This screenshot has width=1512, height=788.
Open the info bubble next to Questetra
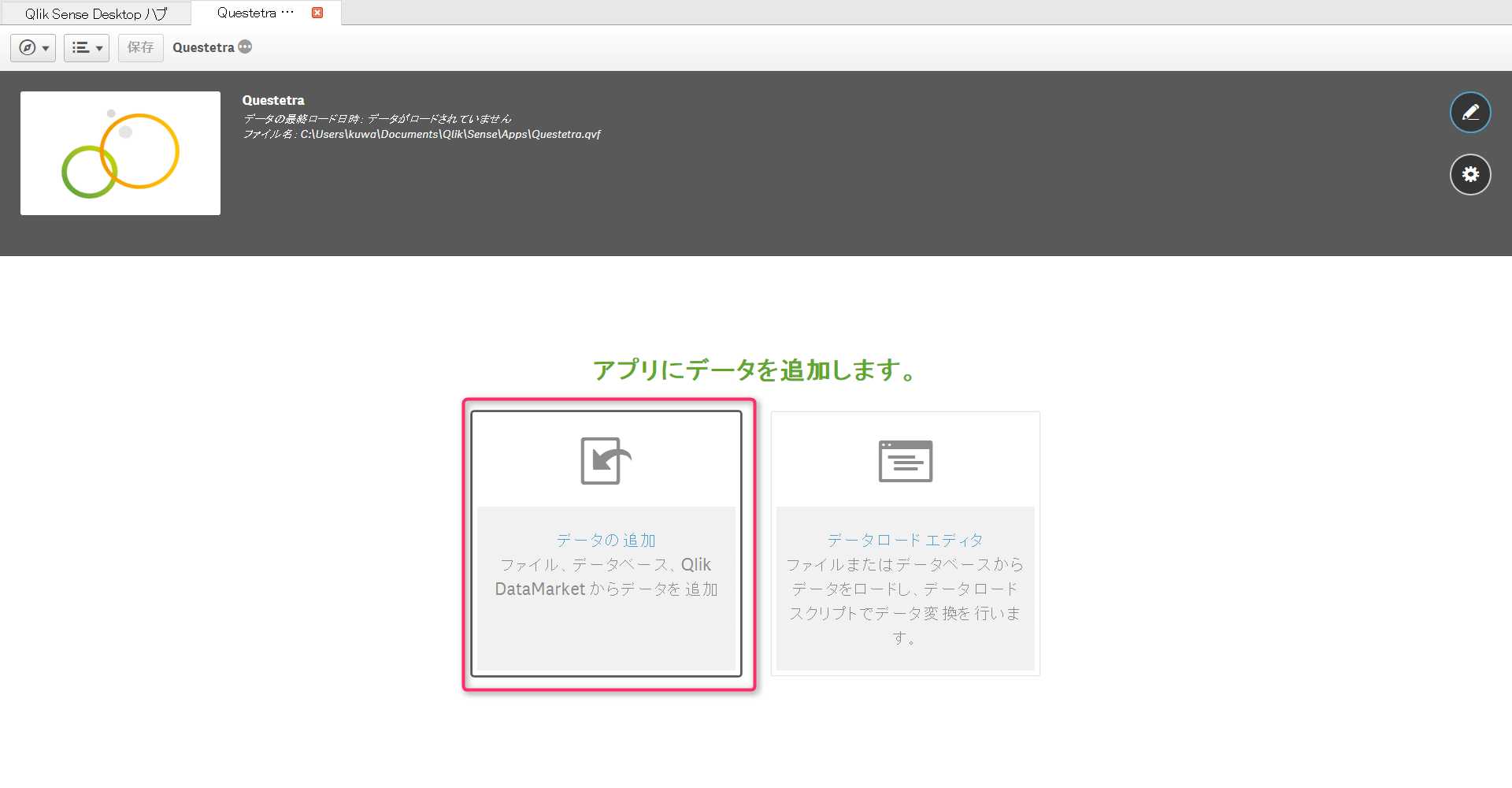click(246, 47)
